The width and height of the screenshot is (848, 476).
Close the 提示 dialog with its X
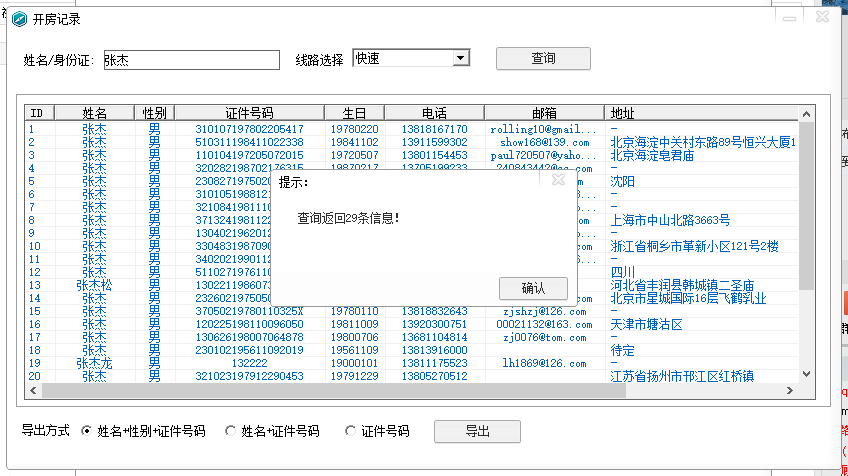(x=559, y=180)
